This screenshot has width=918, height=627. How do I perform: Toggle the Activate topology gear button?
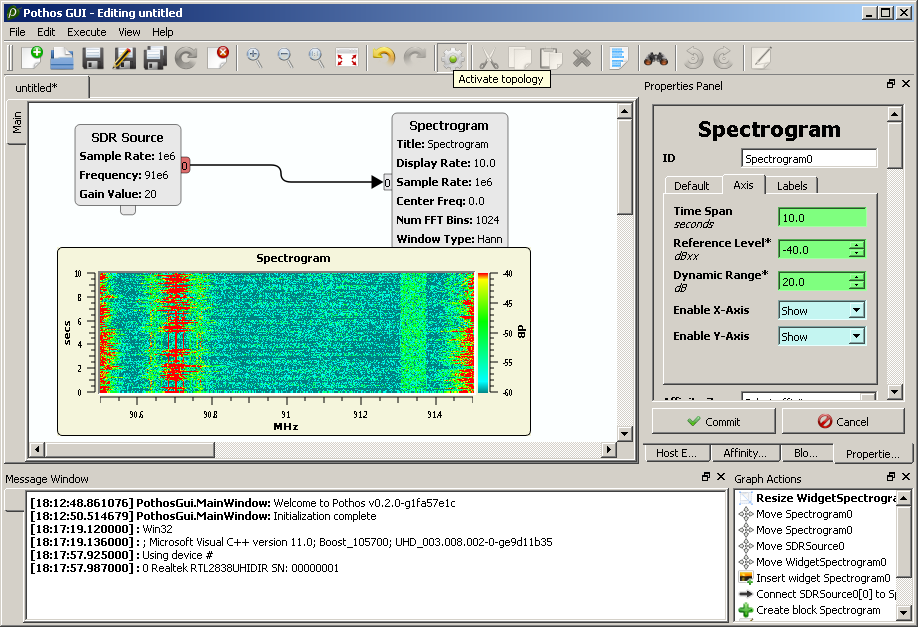click(x=452, y=57)
